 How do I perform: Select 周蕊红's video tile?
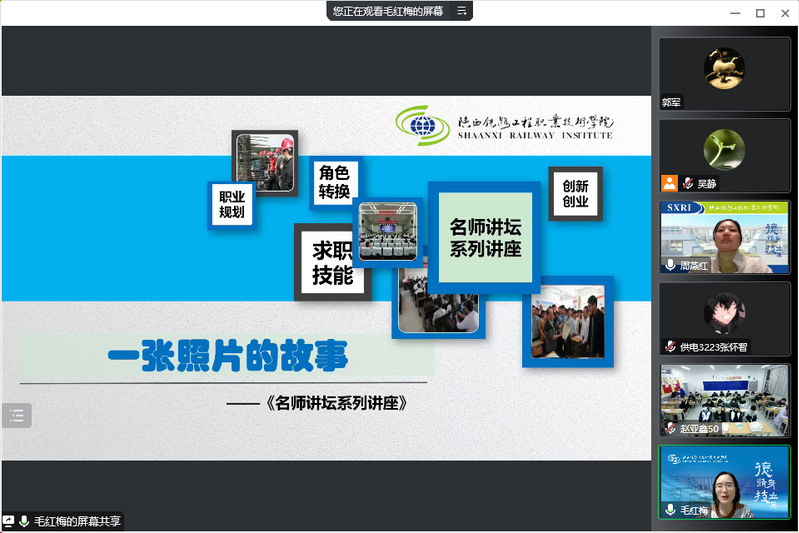coord(724,236)
